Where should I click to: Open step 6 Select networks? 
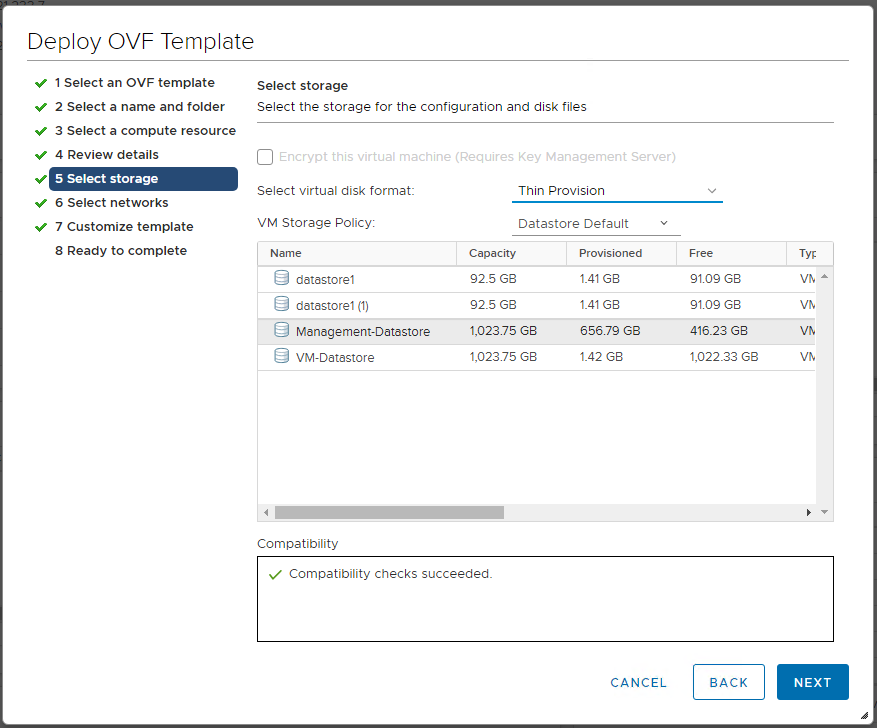(x=111, y=203)
